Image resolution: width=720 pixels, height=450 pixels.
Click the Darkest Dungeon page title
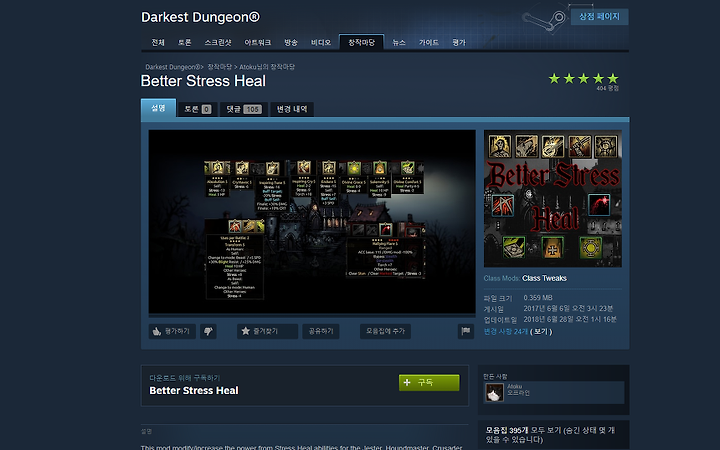(x=200, y=17)
